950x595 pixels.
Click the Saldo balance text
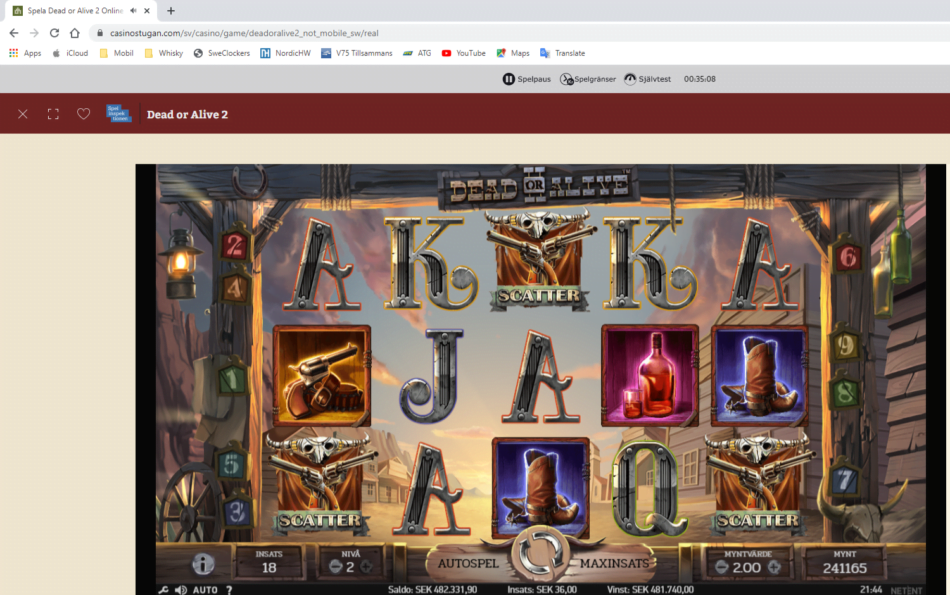pyautogui.click(x=432, y=590)
